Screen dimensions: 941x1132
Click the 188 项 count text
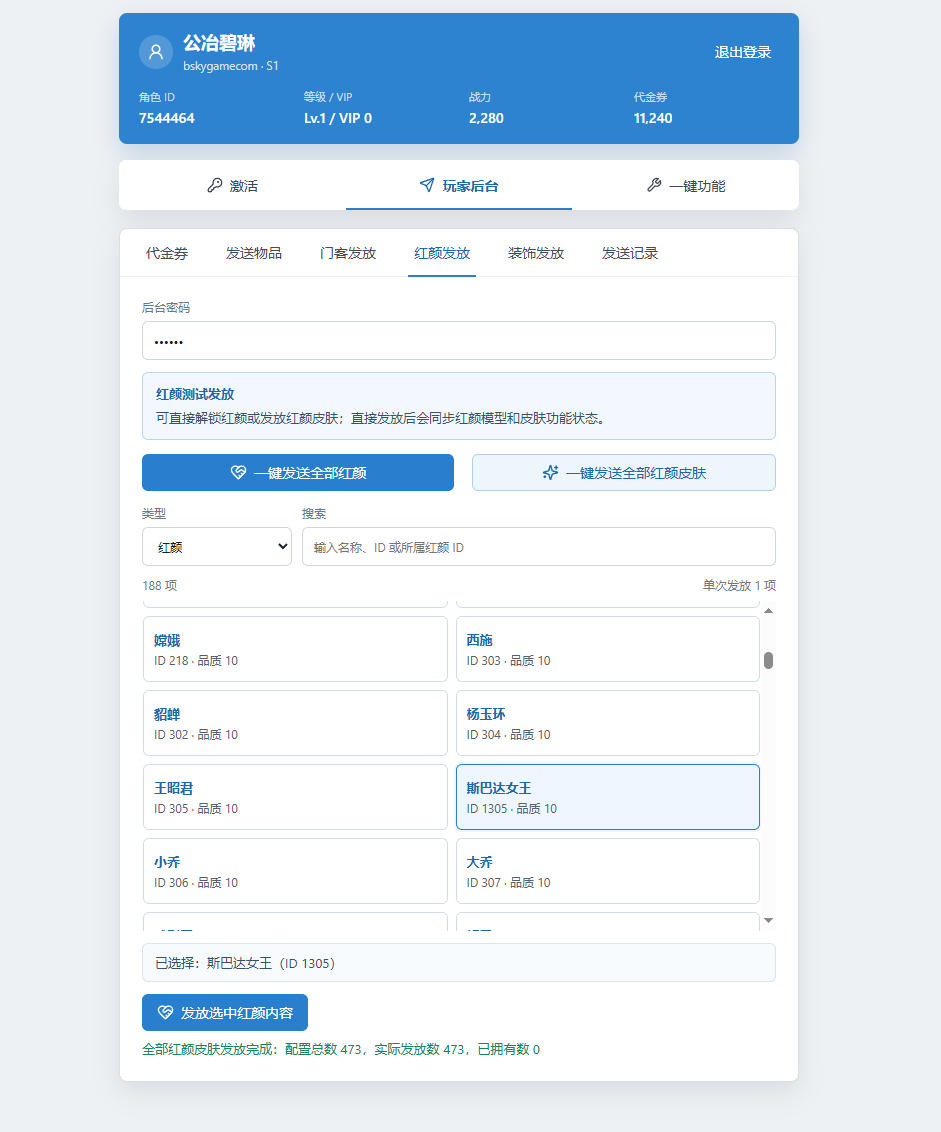(x=160, y=585)
